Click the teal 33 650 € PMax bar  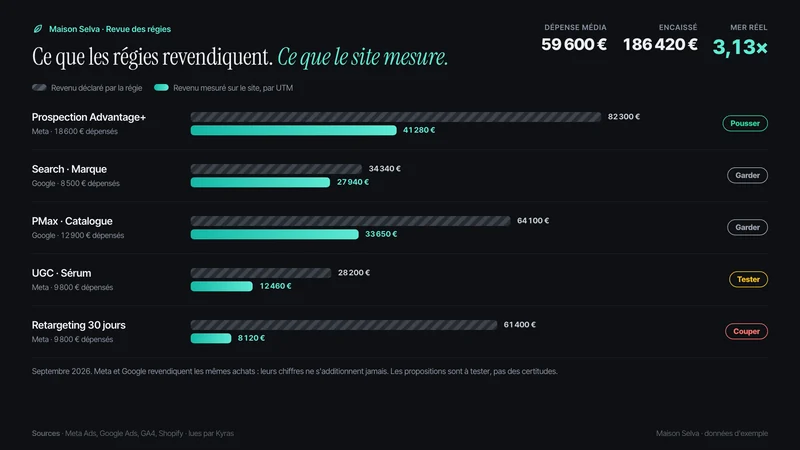274,234
